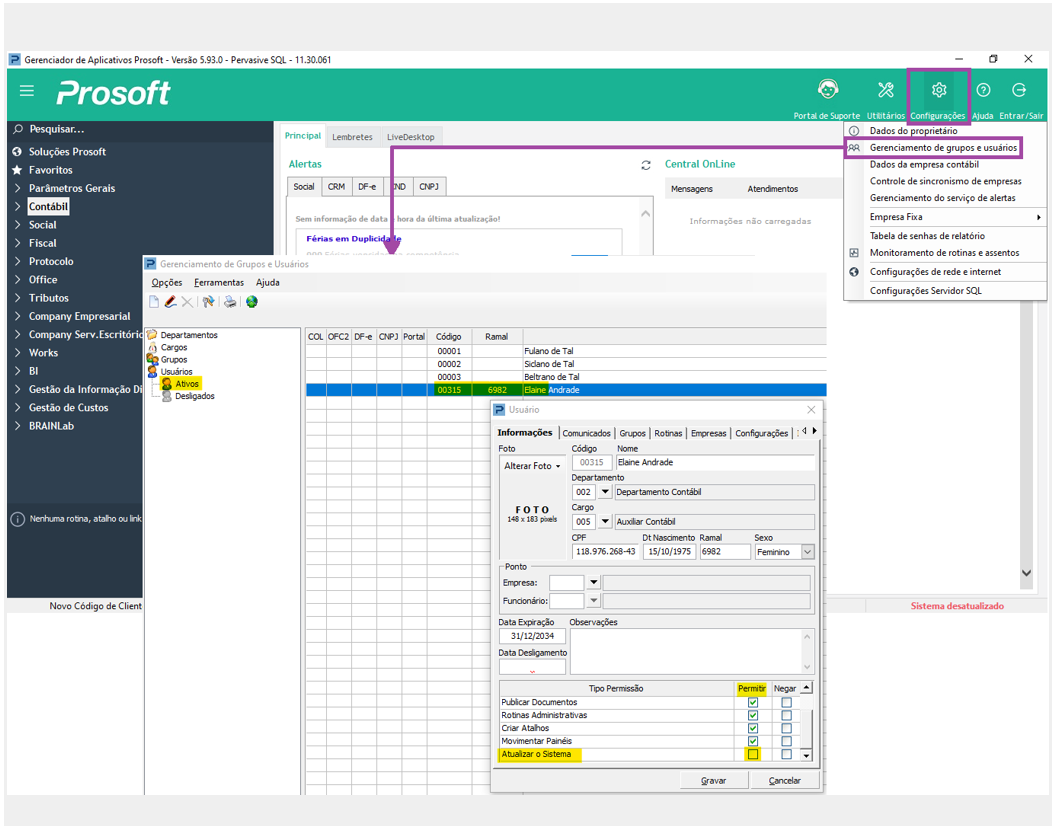Click the New document toolbar icon
Viewport: 1056px width, 826px height.
pos(154,302)
